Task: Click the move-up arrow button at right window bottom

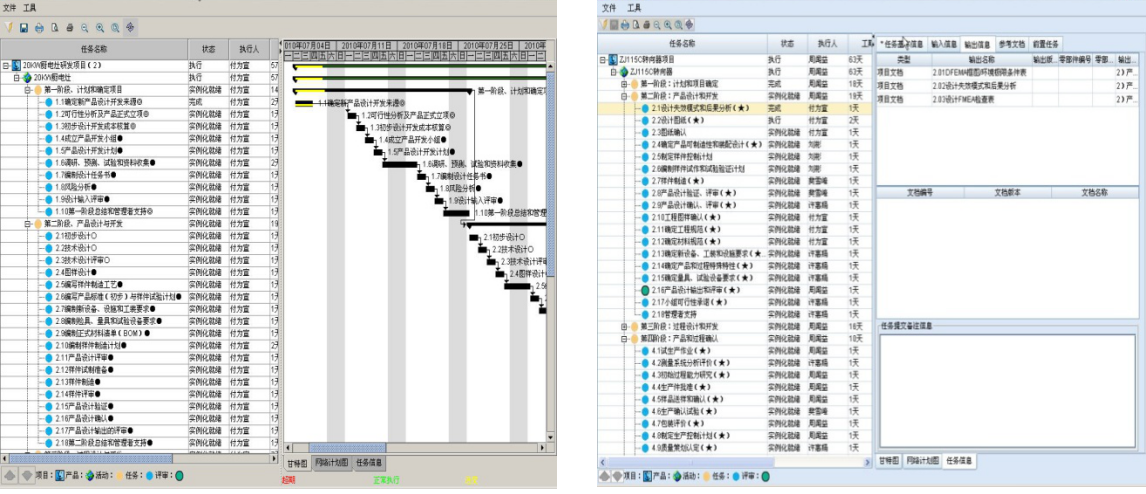Action: pos(604,476)
